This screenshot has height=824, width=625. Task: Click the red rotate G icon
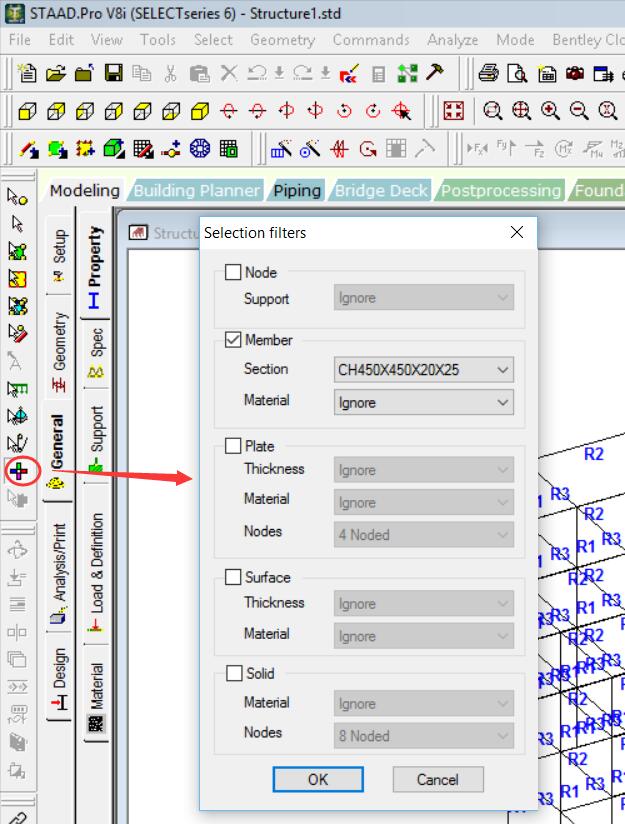click(368, 149)
